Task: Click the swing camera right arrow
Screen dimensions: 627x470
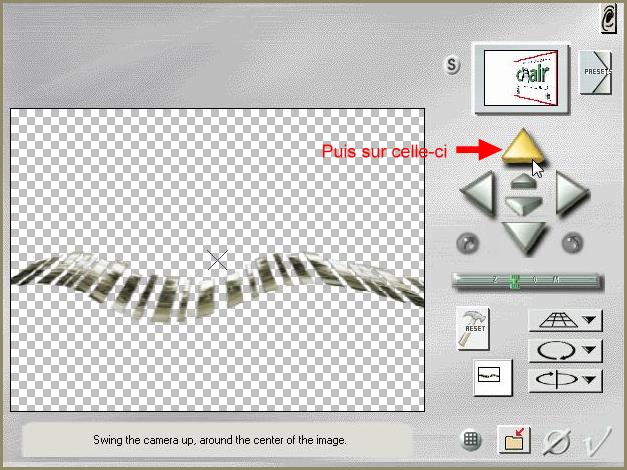Action: (x=569, y=190)
